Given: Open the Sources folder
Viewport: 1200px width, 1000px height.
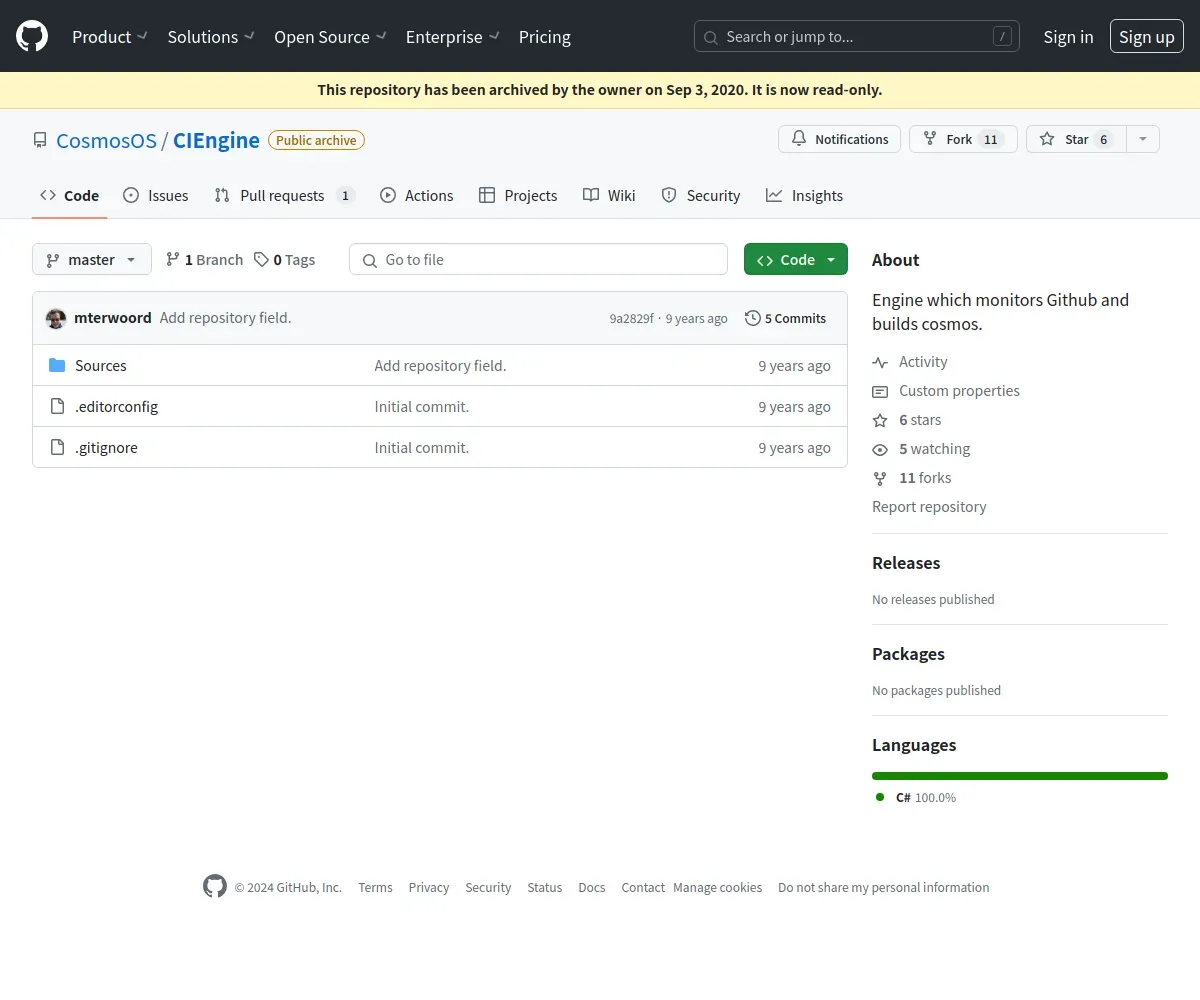Looking at the screenshot, I should 101,365.
